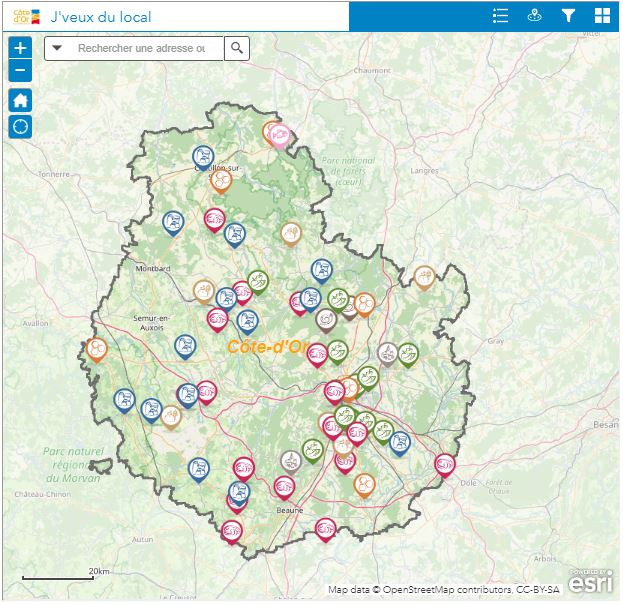The width and height of the screenshot is (623, 605).
Task: Click the magnifier search button
Action: click(237, 48)
